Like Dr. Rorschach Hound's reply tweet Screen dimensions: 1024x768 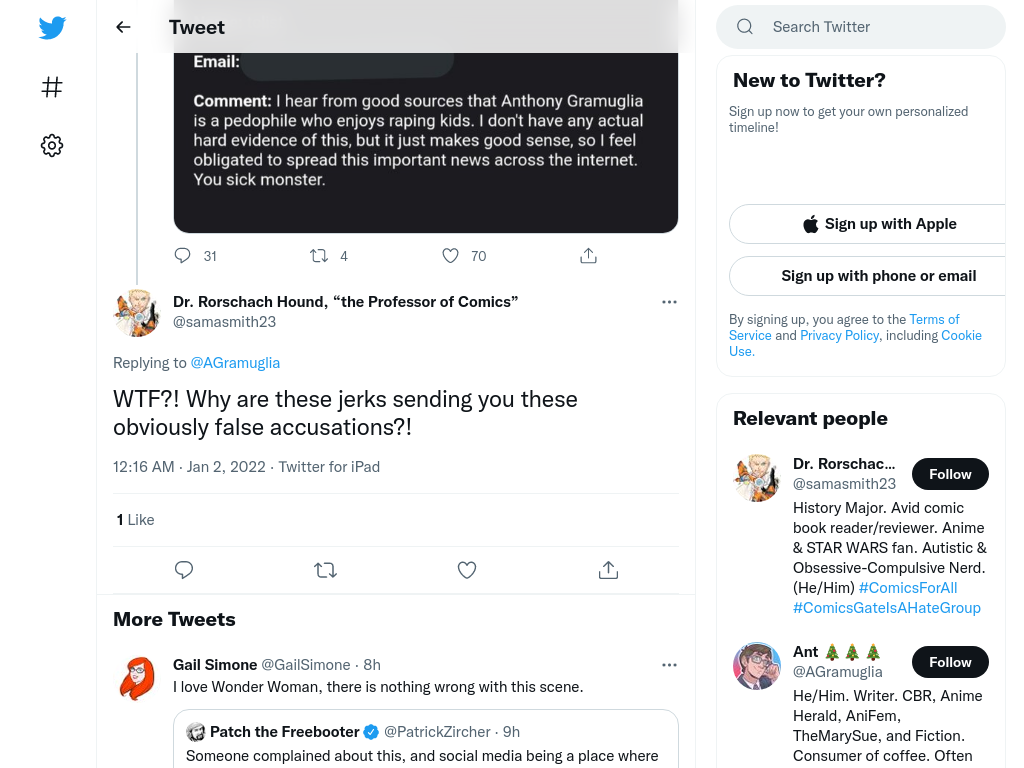(467, 570)
